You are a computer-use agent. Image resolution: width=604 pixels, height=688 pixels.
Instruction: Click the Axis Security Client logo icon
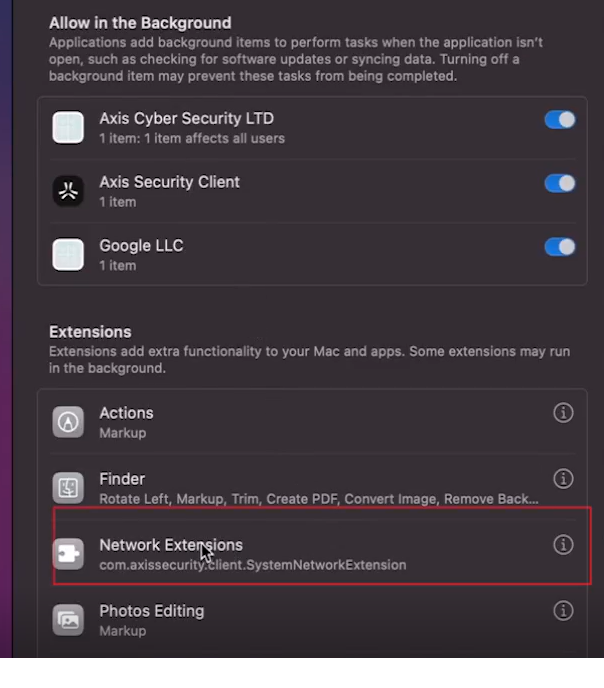tap(68, 191)
